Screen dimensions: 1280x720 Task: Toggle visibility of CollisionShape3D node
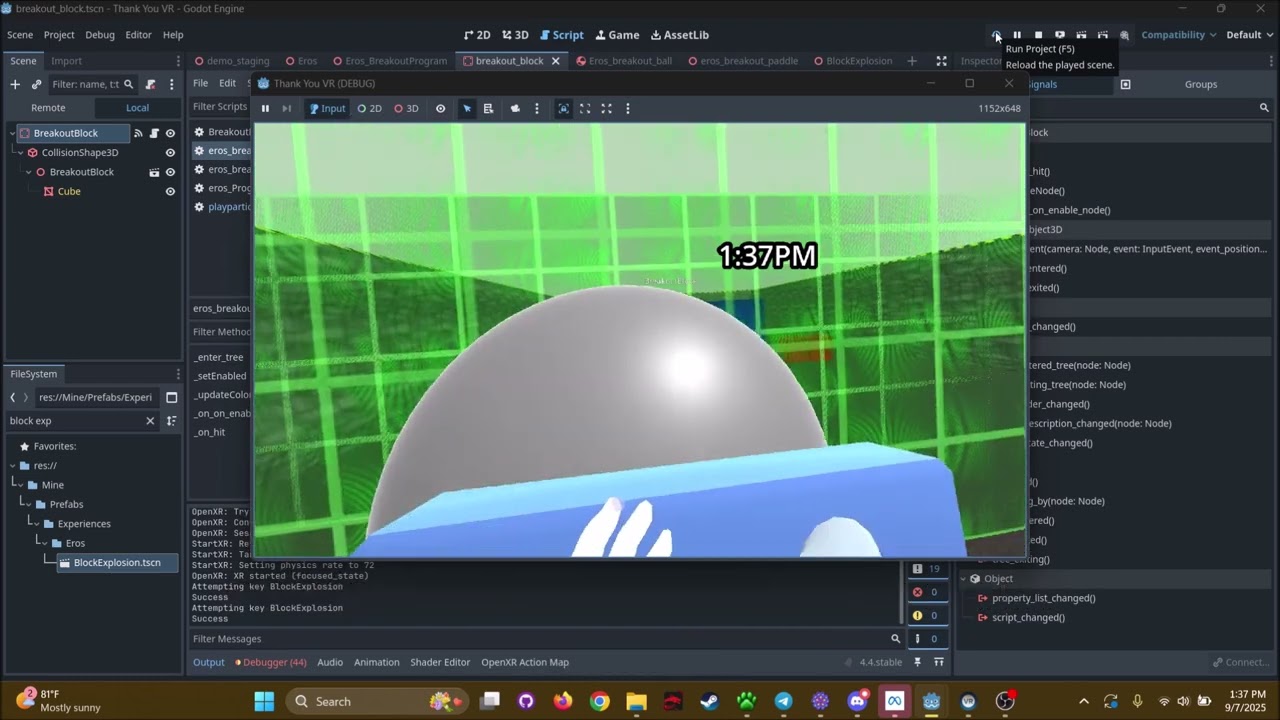pos(170,153)
